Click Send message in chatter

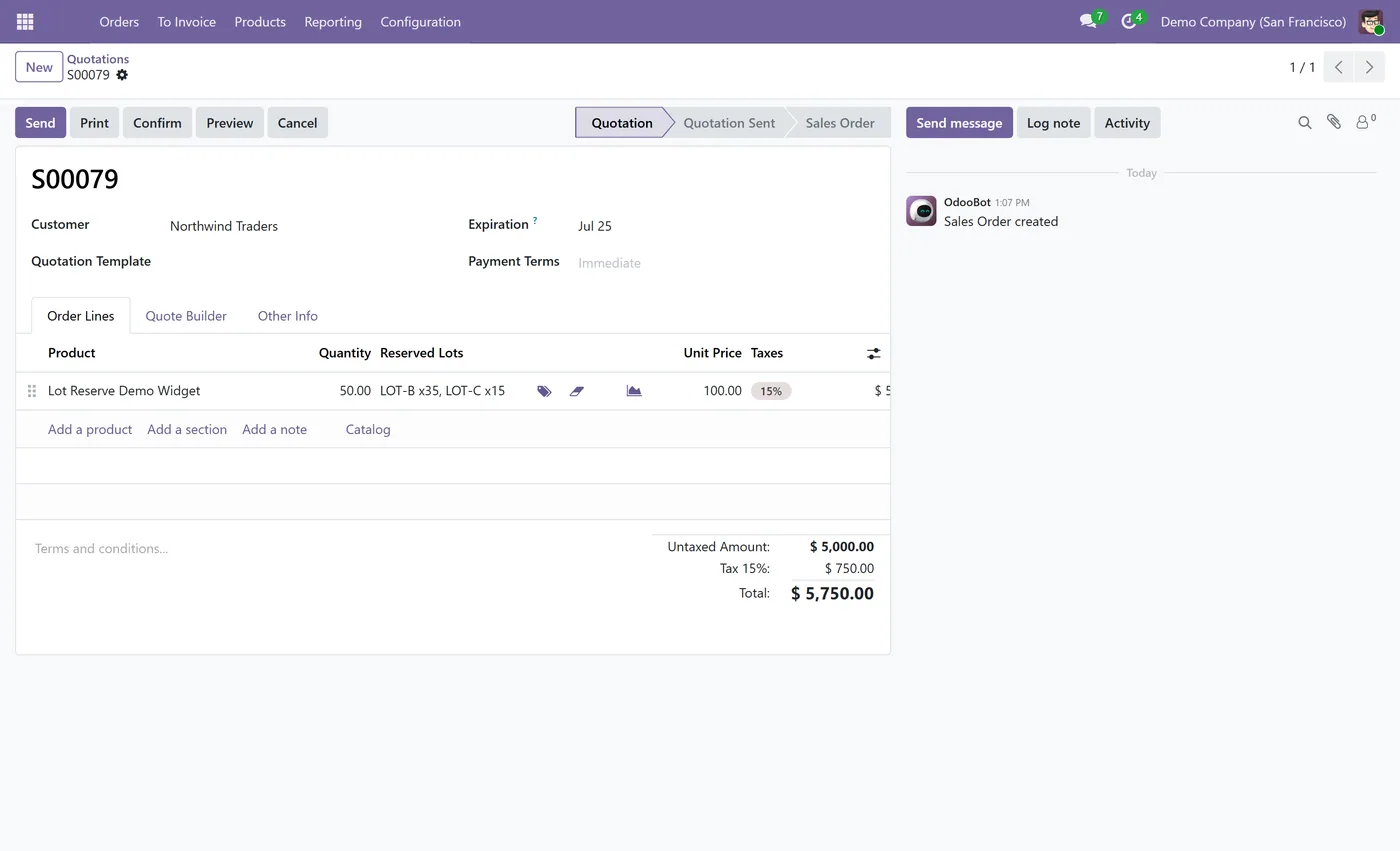(x=959, y=122)
